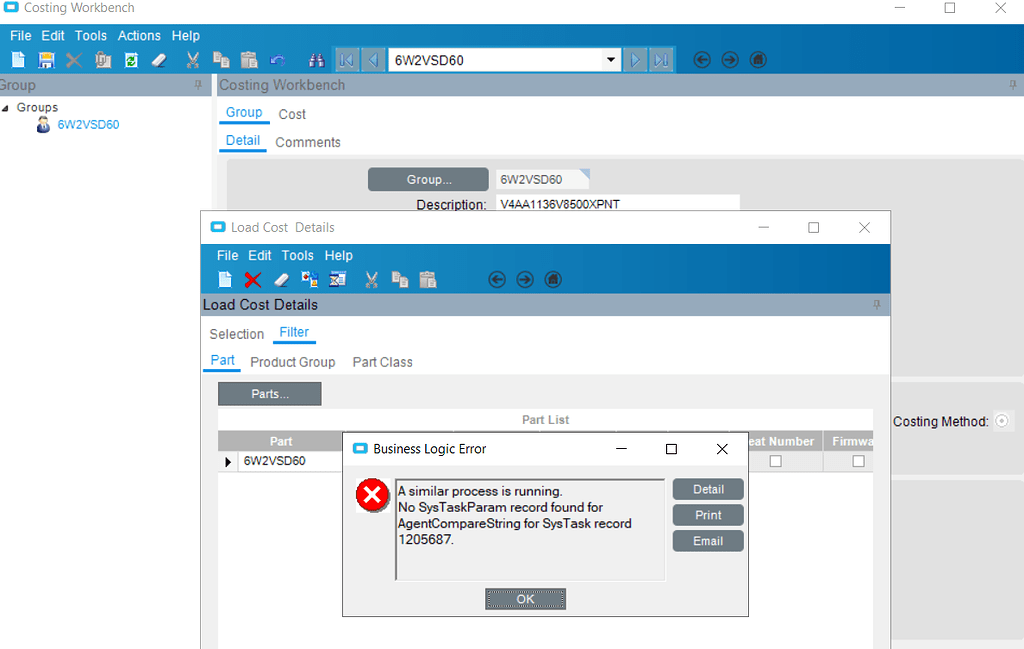This screenshot has width=1024, height=649.
Task: Expand the row arrow beside part 6W2VSD60
Action: [227, 461]
